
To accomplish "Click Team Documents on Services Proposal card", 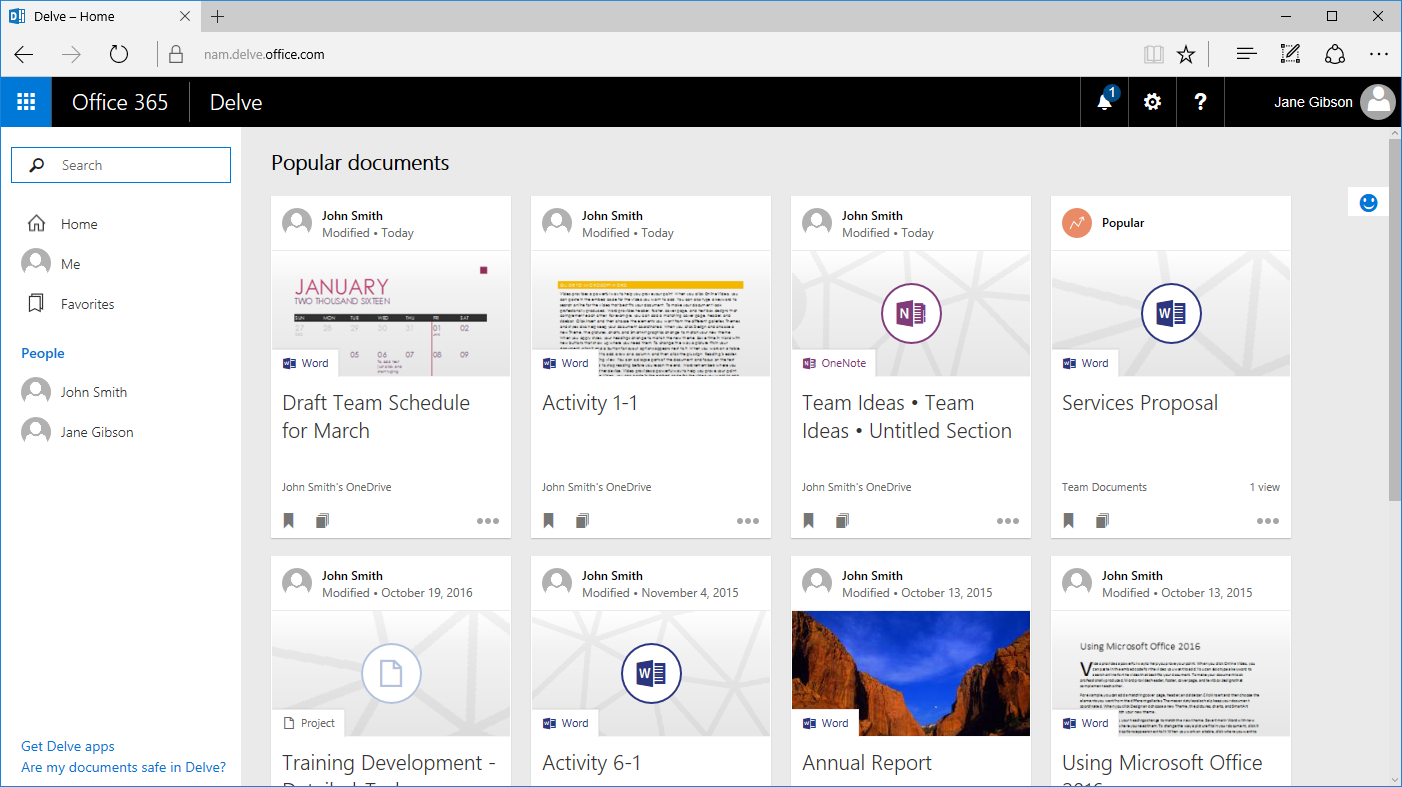I will [1104, 487].
